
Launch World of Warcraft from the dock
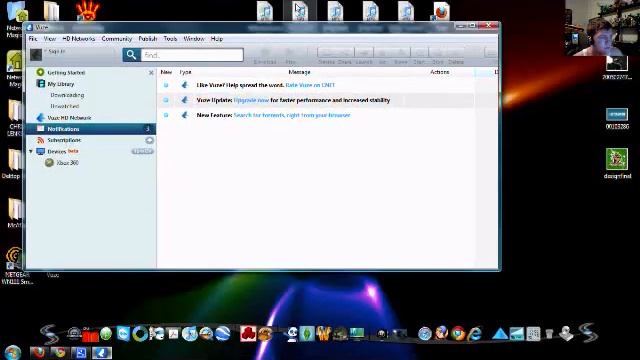tap(323, 334)
